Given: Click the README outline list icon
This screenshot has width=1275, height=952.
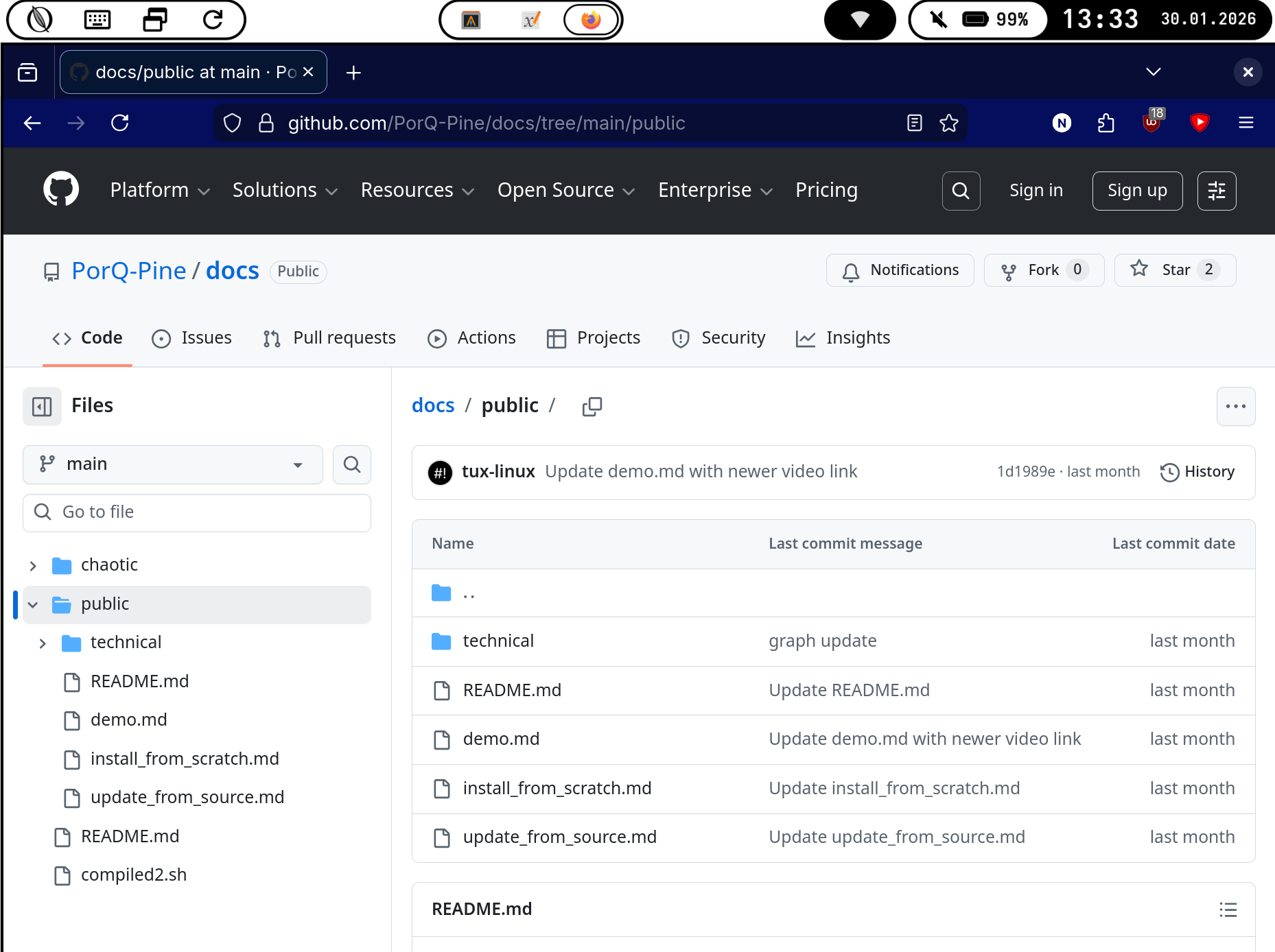Looking at the screenshot, I should [1228, 909].
